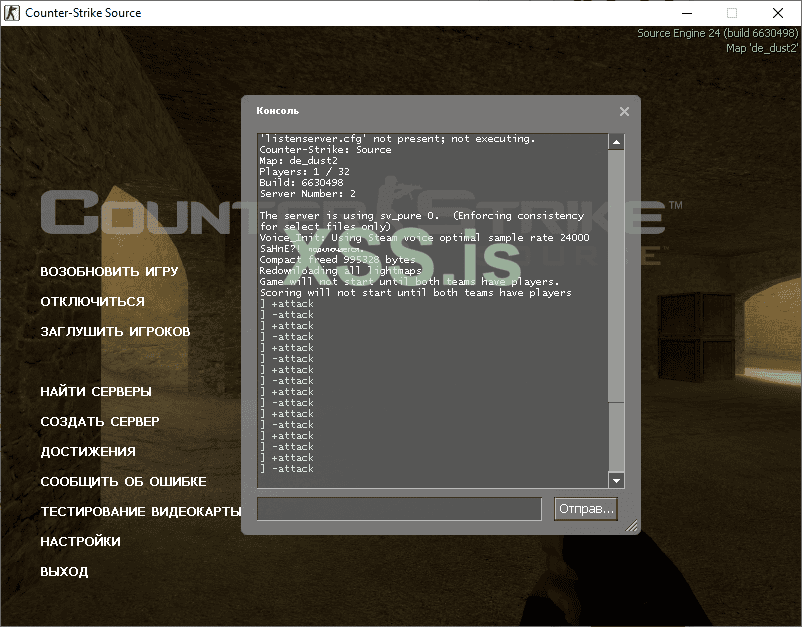Click 'Players: 1 / 32' console line
The width and height of the screenshot is (802, 627).
point(304,172)
